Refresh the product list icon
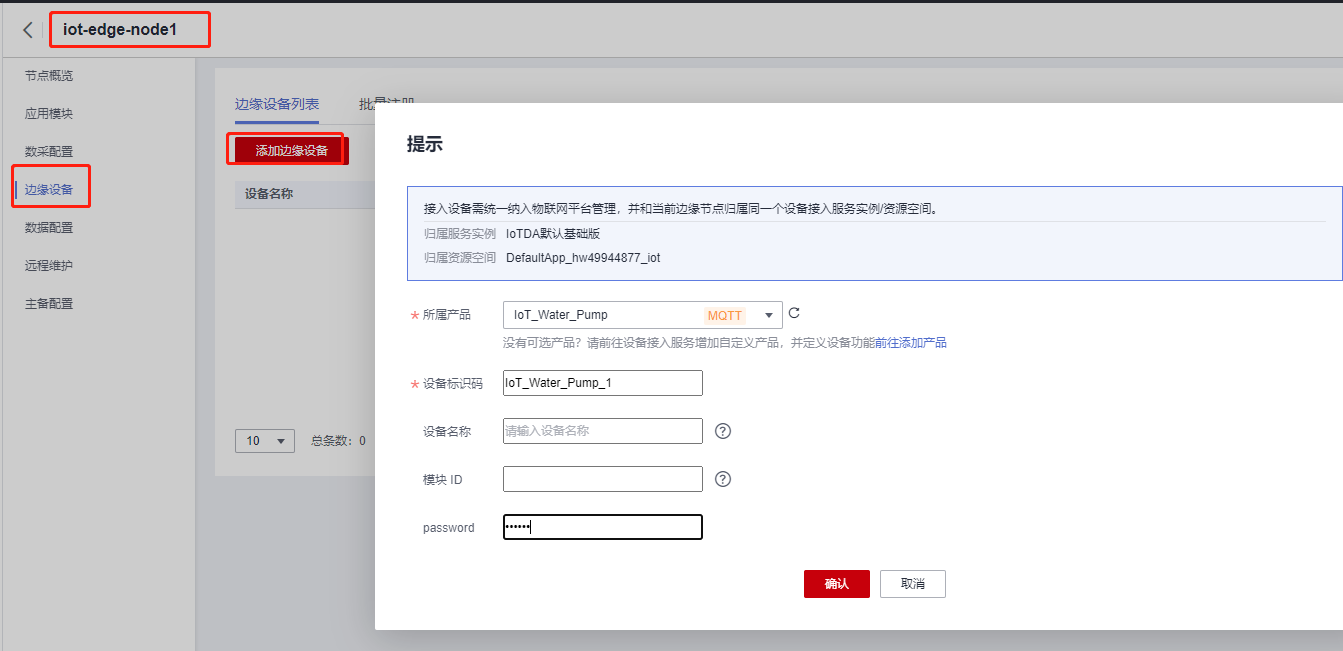 pos(794,313)
